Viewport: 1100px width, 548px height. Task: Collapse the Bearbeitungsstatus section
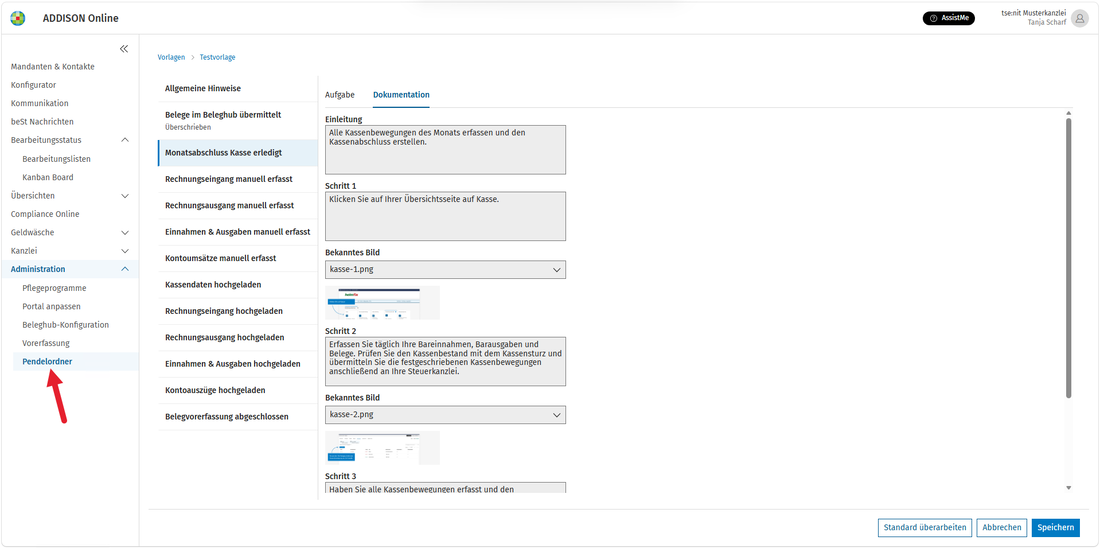click(x=125, y=140)
